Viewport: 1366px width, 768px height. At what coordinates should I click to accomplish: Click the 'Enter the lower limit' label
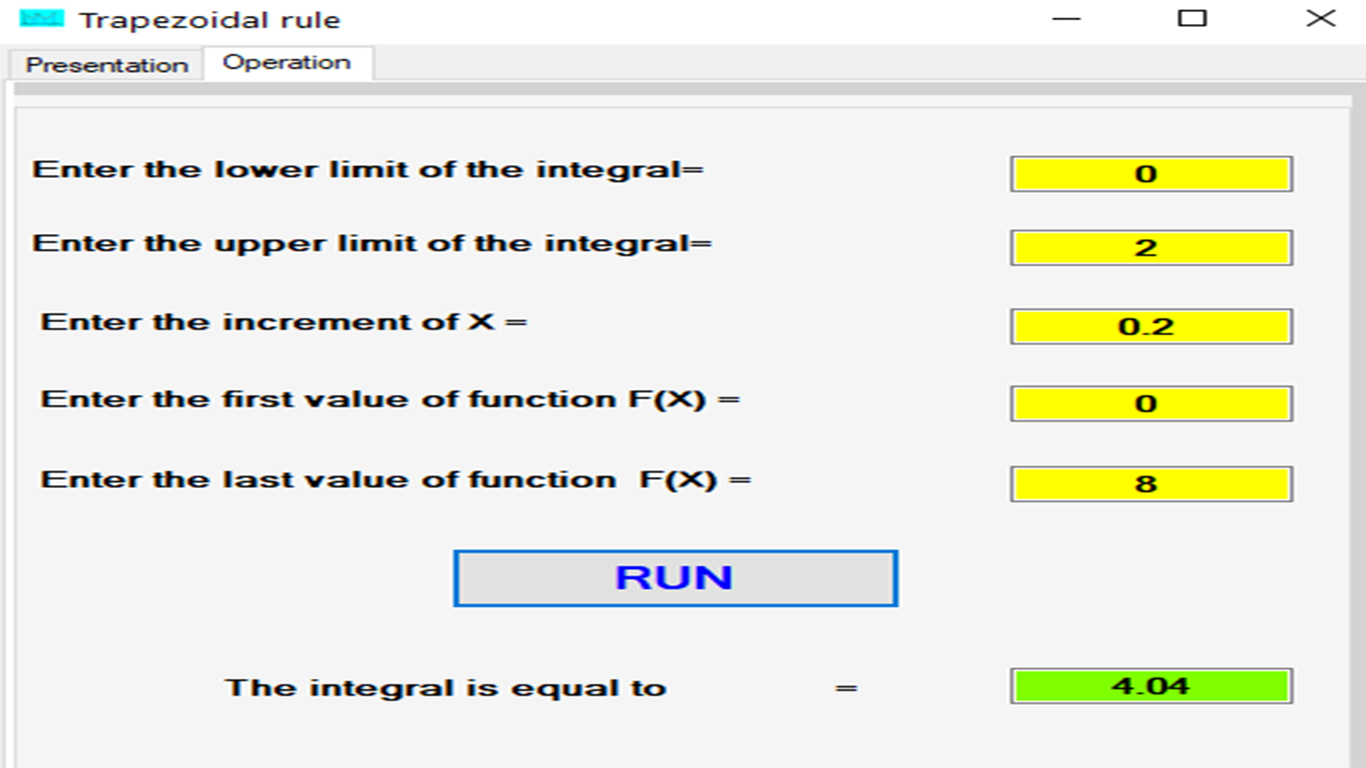coord(368,169)
